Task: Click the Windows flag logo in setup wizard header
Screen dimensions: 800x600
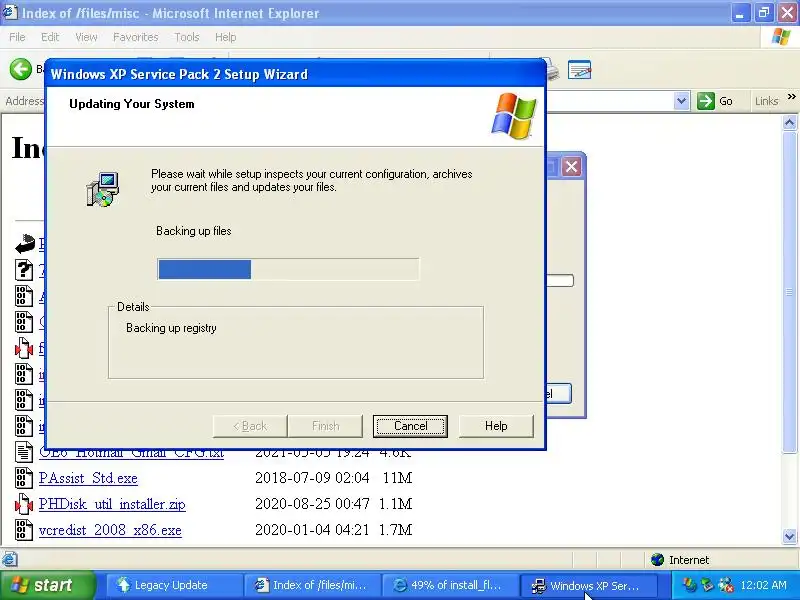Action: (x=514, y=116)
